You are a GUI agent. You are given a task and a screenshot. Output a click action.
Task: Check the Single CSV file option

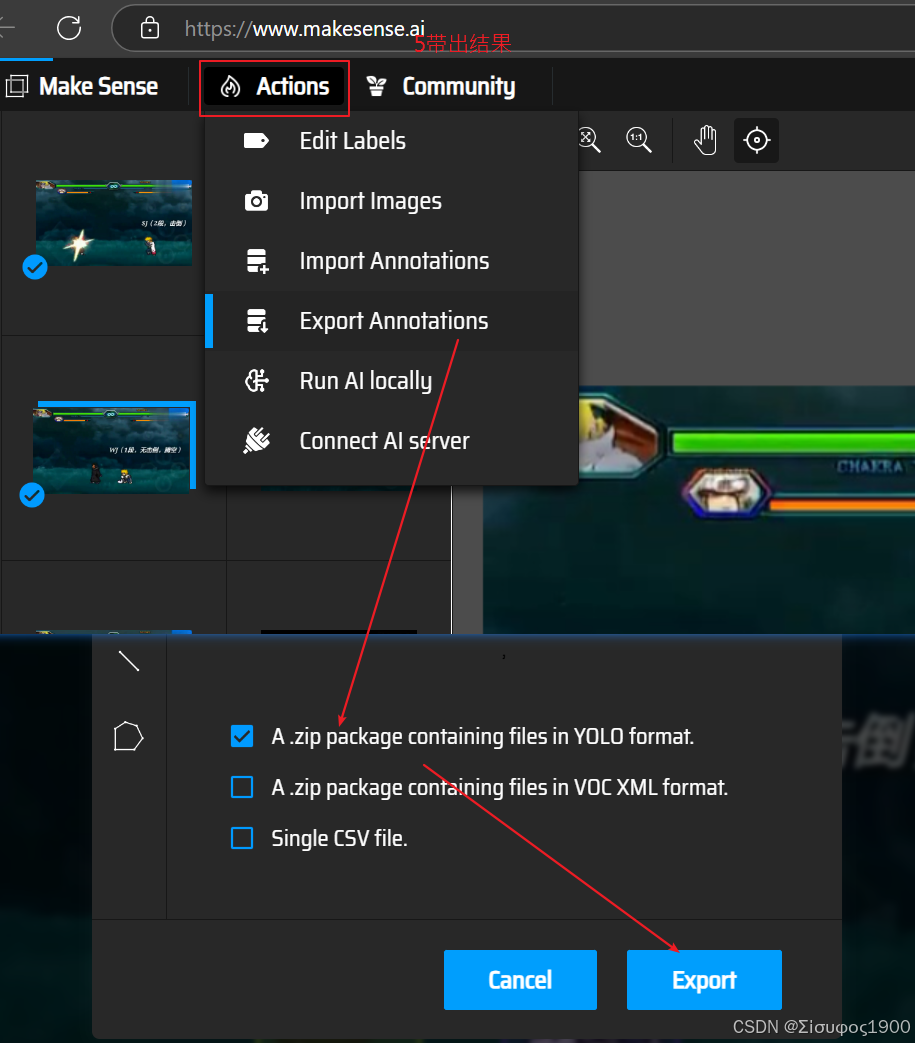pyautogui.click(x=242, y=838)
